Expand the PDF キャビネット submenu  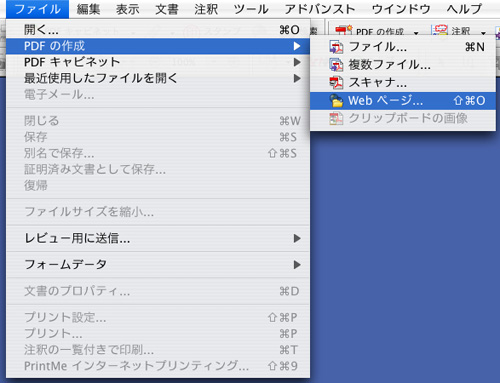pyautogui.click(x=158, y=62)
